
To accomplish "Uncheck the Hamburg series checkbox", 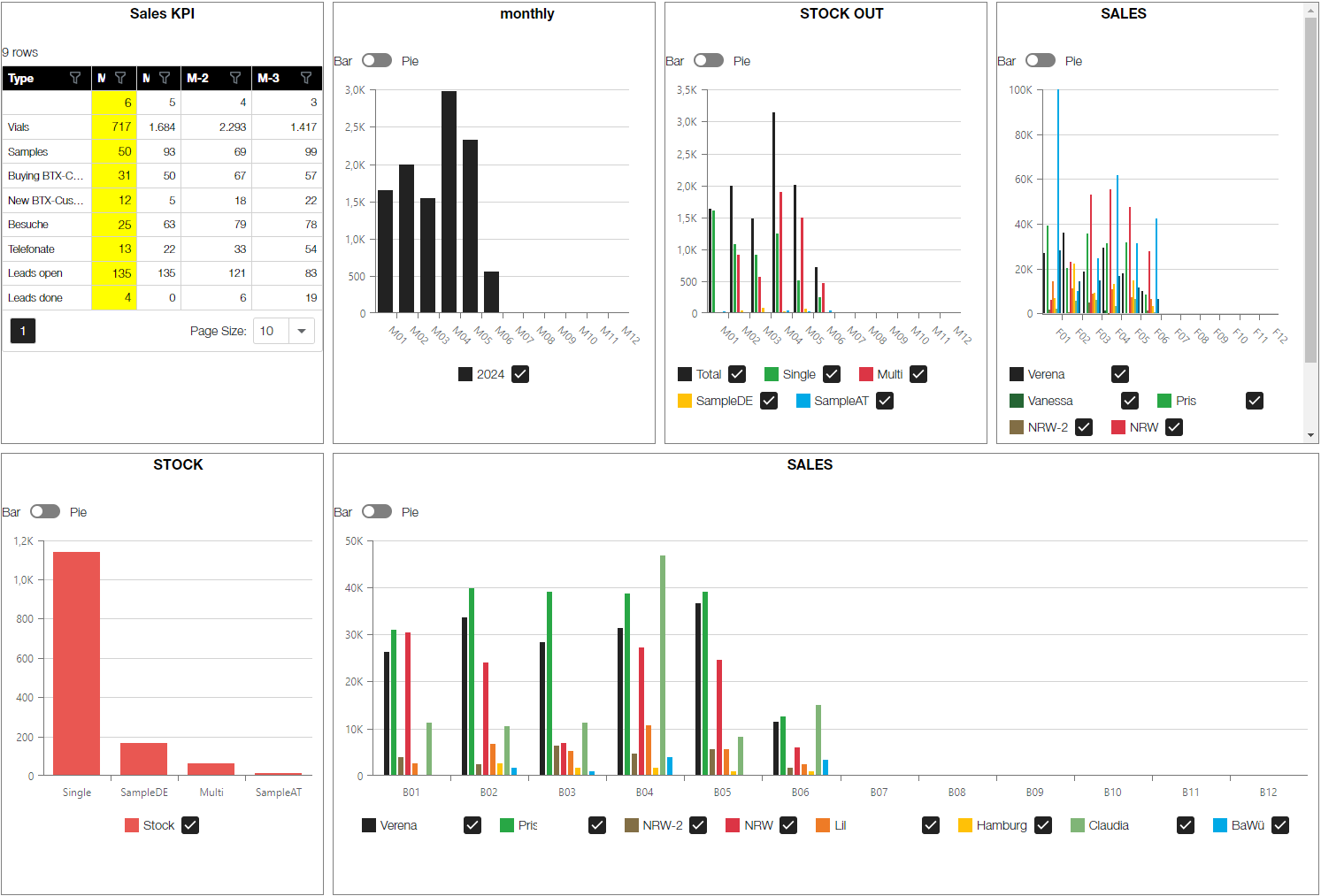I will click(x=1043, y=825).
